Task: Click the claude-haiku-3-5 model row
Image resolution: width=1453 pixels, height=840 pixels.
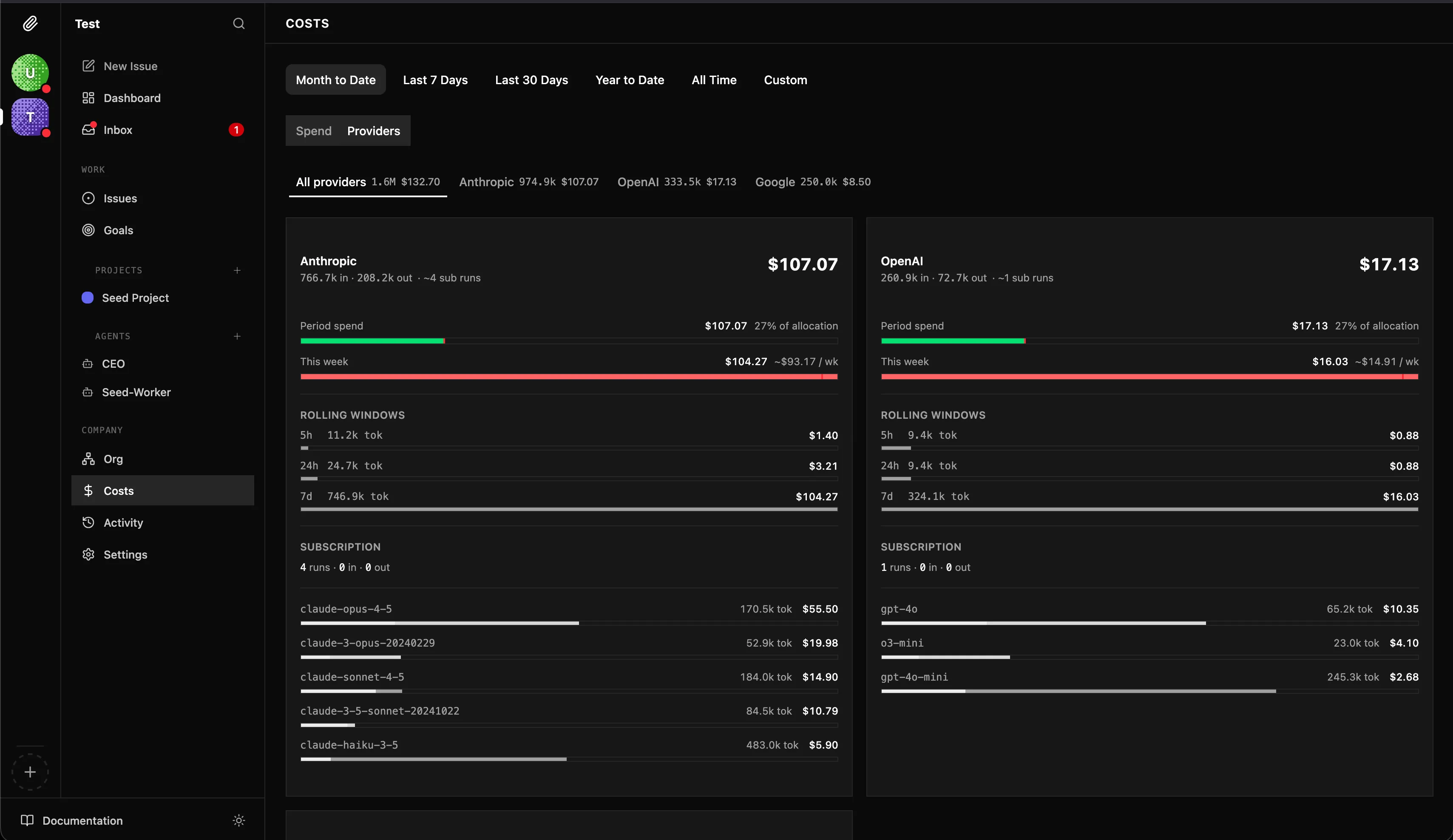Action: (569, 749)
